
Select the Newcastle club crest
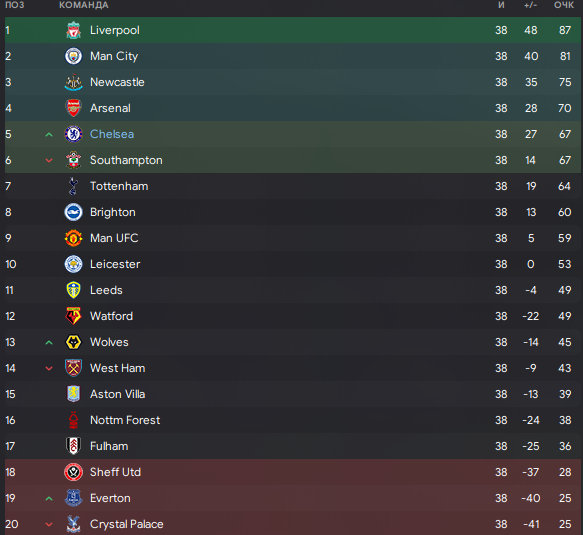point(74,82)
